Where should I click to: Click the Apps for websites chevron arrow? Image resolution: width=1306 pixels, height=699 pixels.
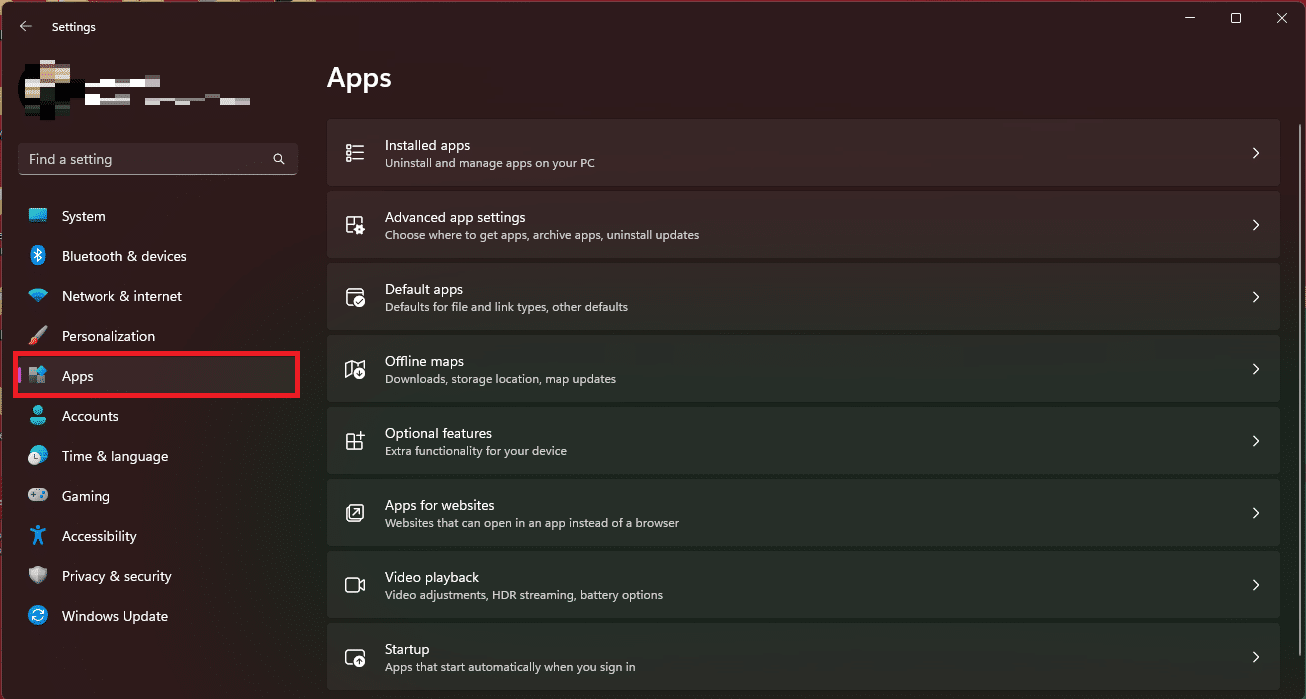tap(1256, 513)
